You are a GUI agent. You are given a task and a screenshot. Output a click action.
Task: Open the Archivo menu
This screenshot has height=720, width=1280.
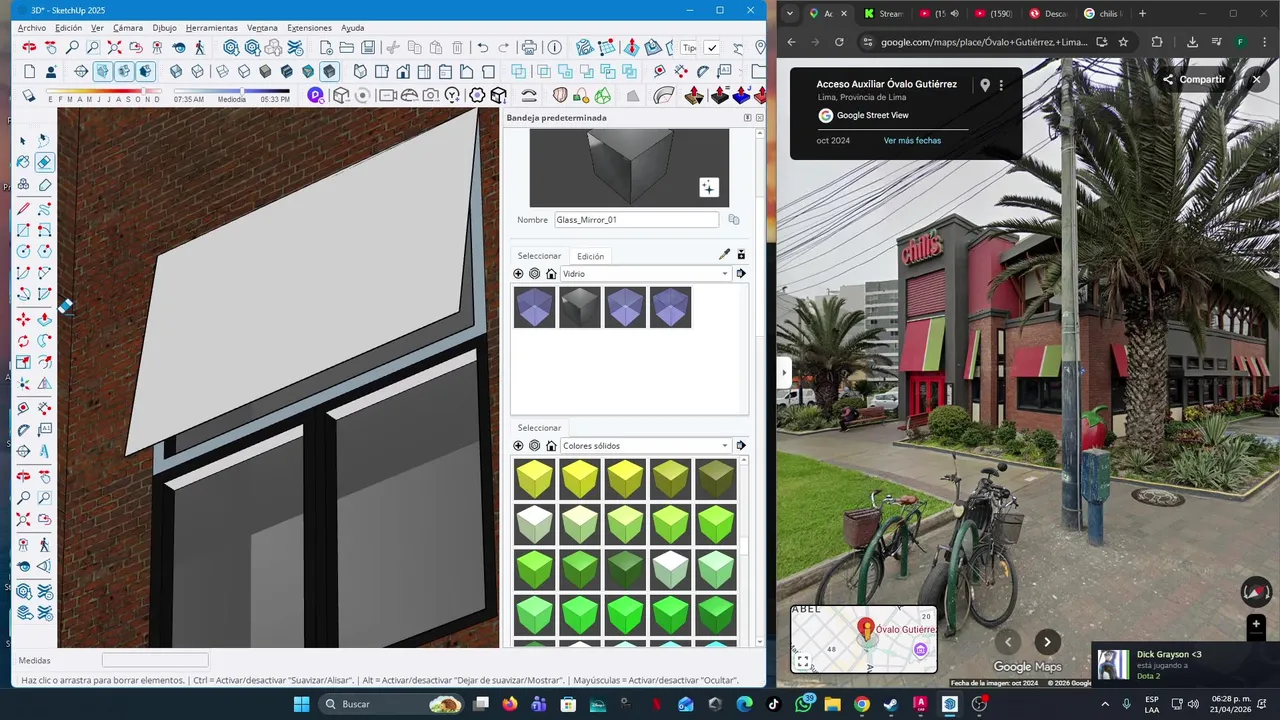click(x=32, y=28)
